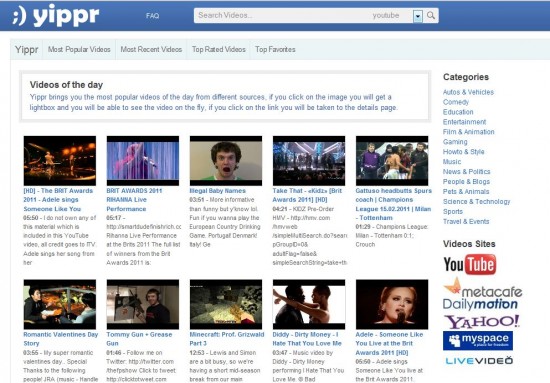Viewport: 550px width, 383px height.
Task: Open the Most Popular Videos tab
Action: click(79, 49)
